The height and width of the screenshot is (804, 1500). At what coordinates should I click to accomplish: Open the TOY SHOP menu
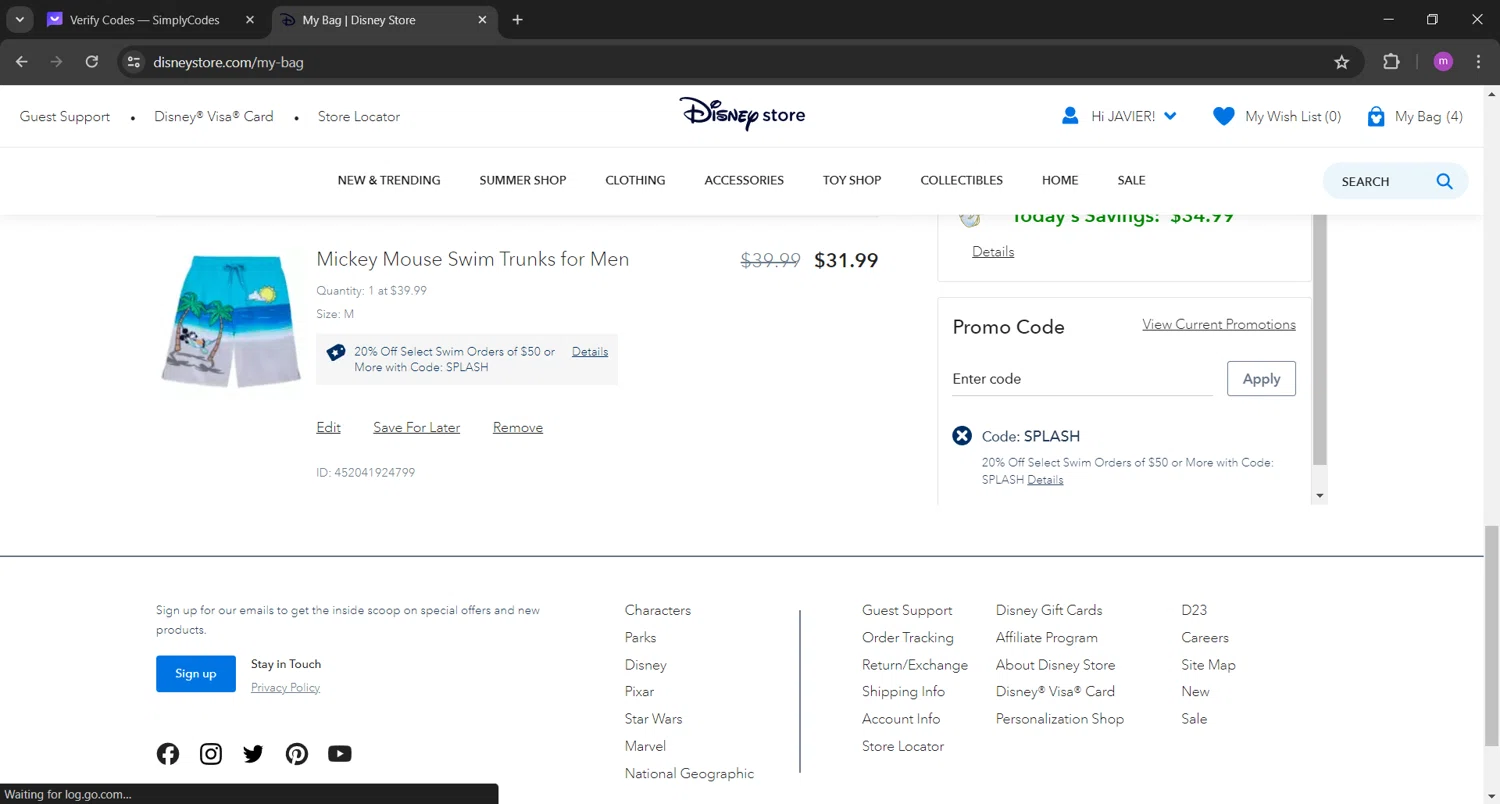coord(852,181)
